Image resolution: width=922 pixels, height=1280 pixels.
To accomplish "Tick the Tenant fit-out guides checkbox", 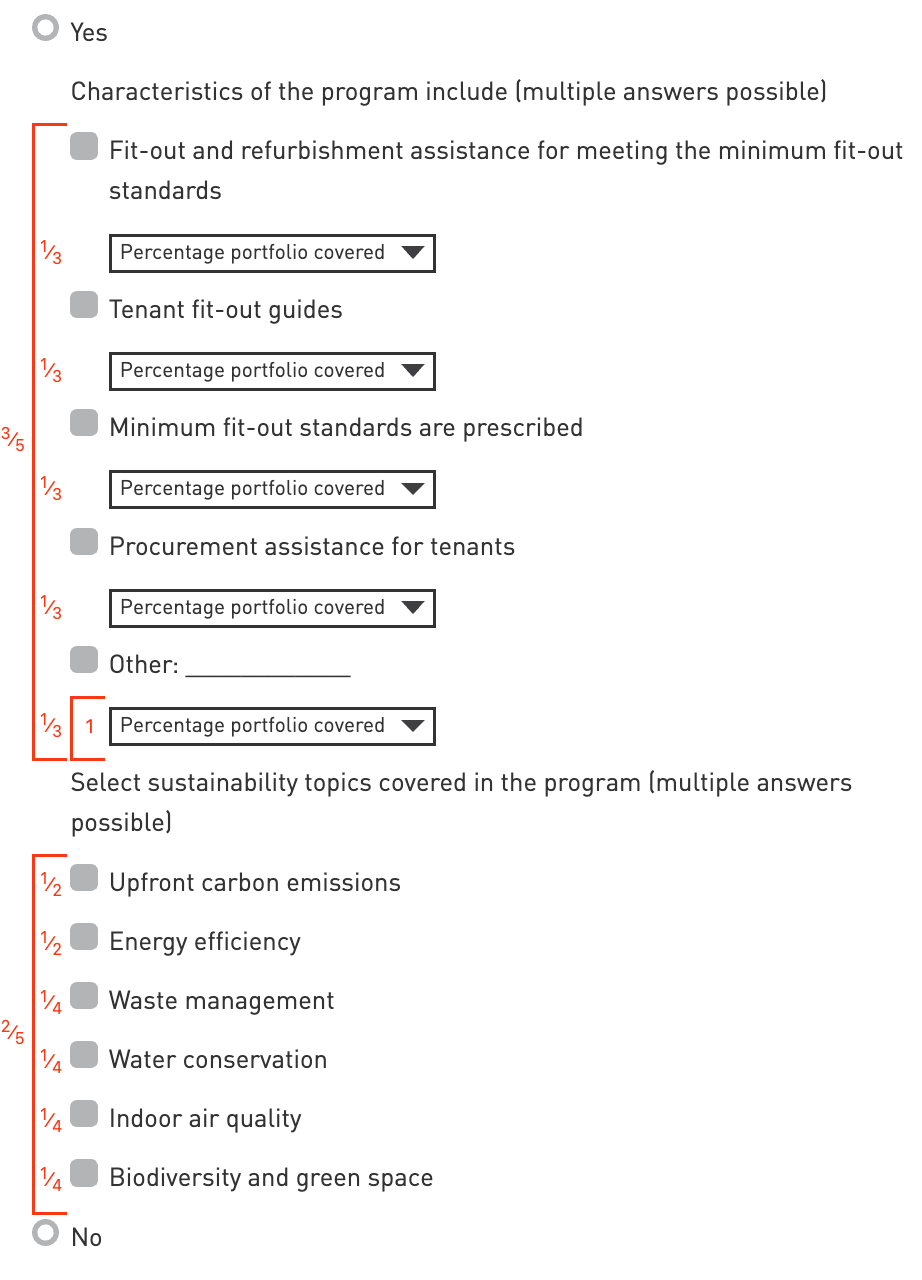I will (85, 306).
